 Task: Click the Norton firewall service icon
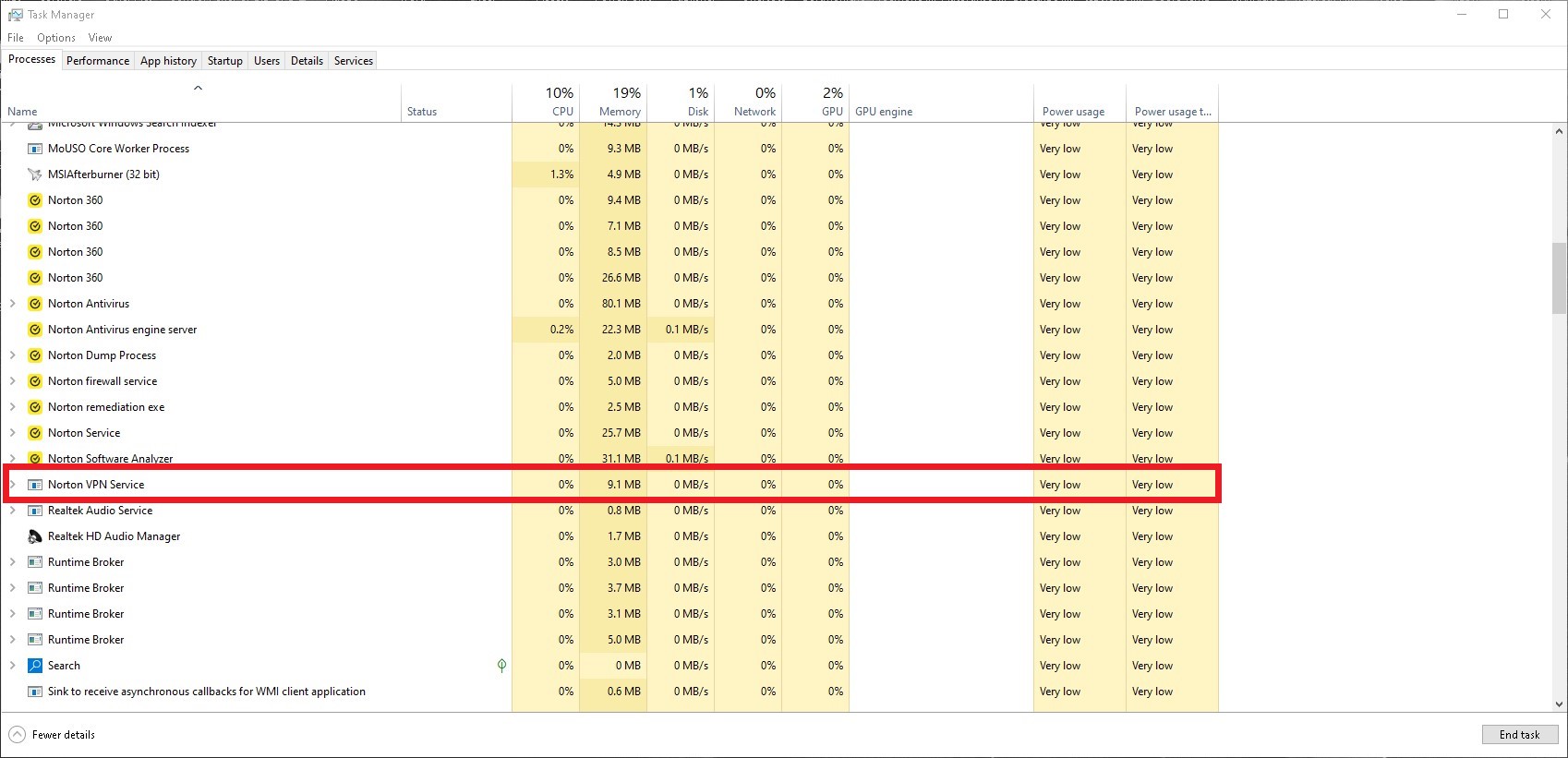coord(35,381)
